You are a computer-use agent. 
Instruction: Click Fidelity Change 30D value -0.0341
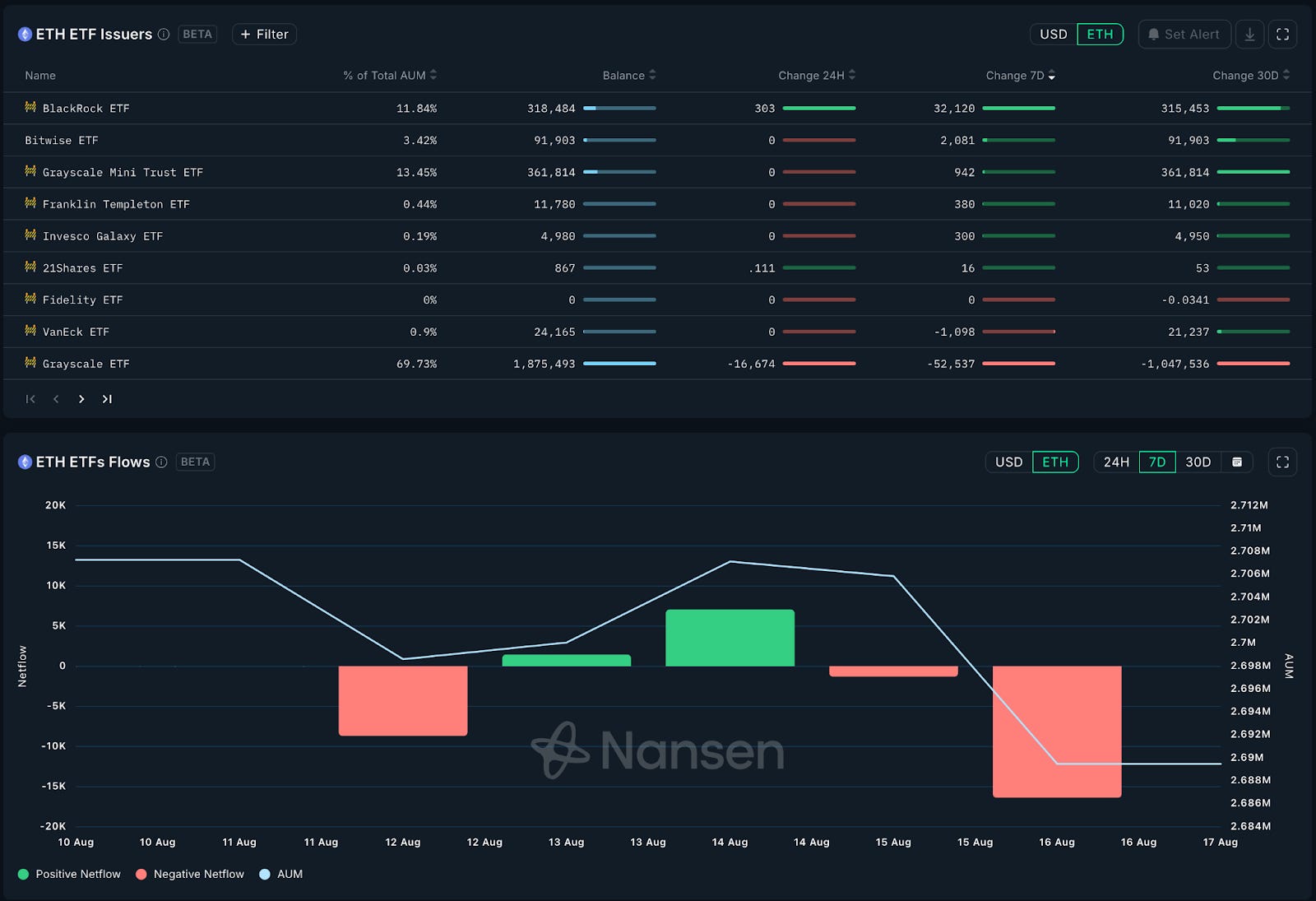coord(1185,300)
